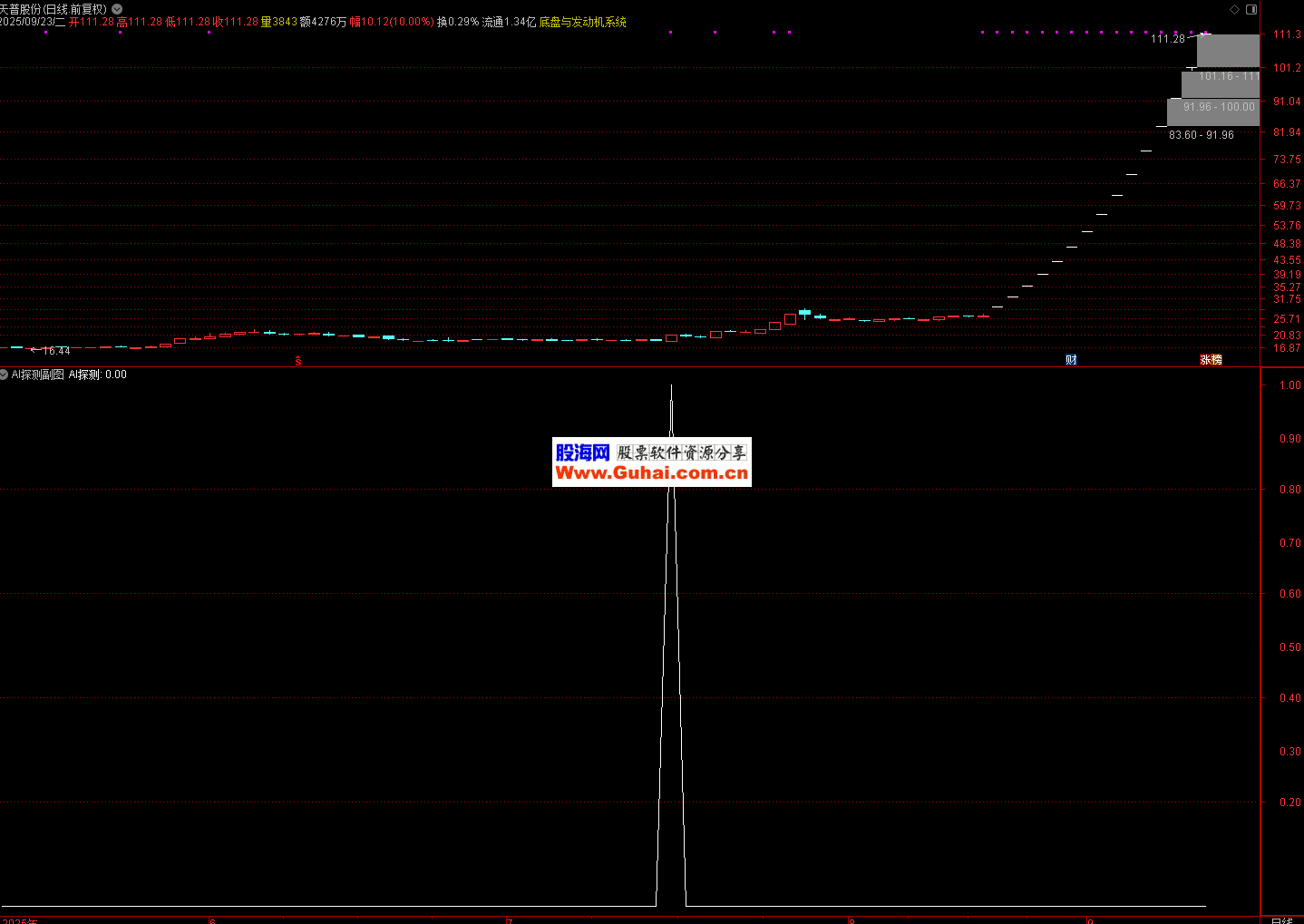This screenshot has height=924, width=1304.
Task: Click the AI探测副图 indicator name
Action: pyautogui.click(x=37, y=374)
